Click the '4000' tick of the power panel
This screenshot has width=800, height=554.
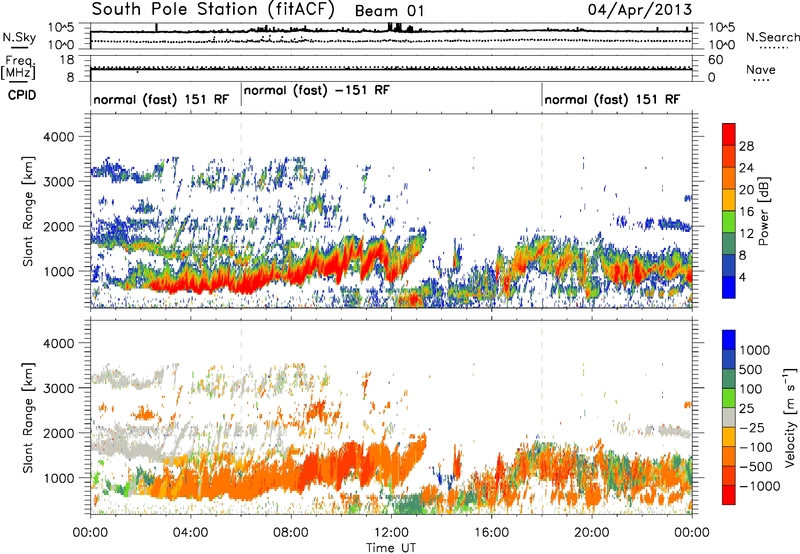click(58, 137)
